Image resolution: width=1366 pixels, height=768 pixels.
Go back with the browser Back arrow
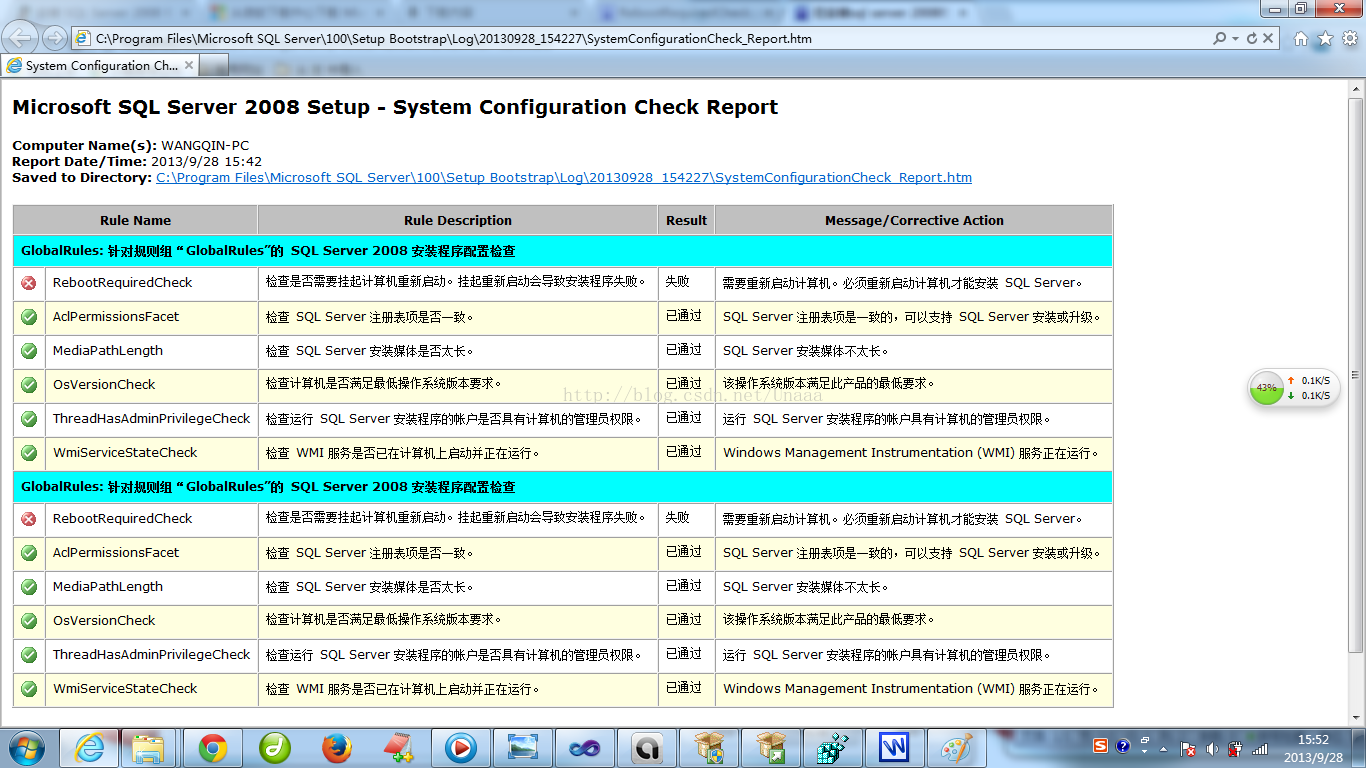click(22, 38)
